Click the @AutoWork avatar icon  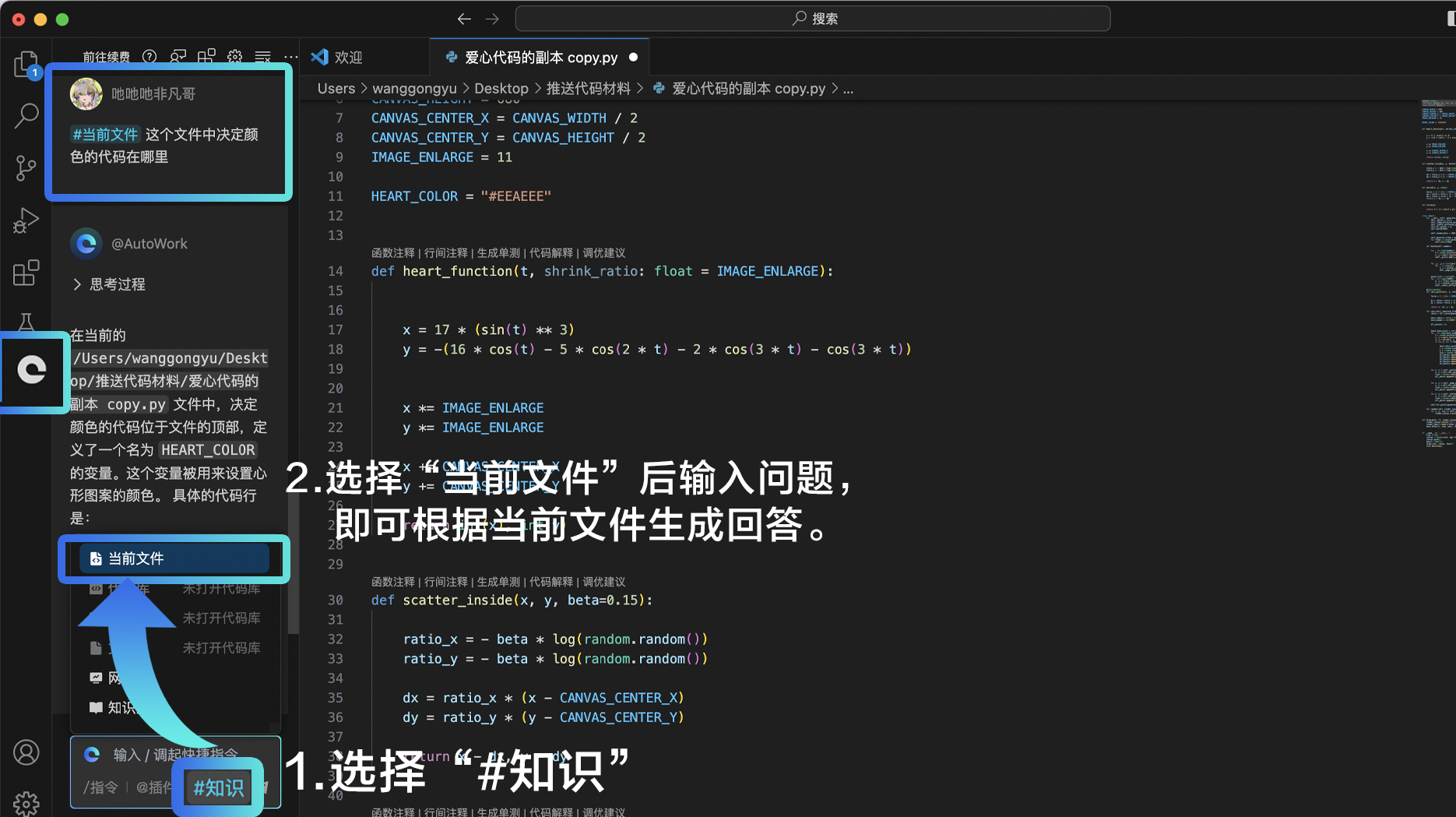(x=86, y=244)
